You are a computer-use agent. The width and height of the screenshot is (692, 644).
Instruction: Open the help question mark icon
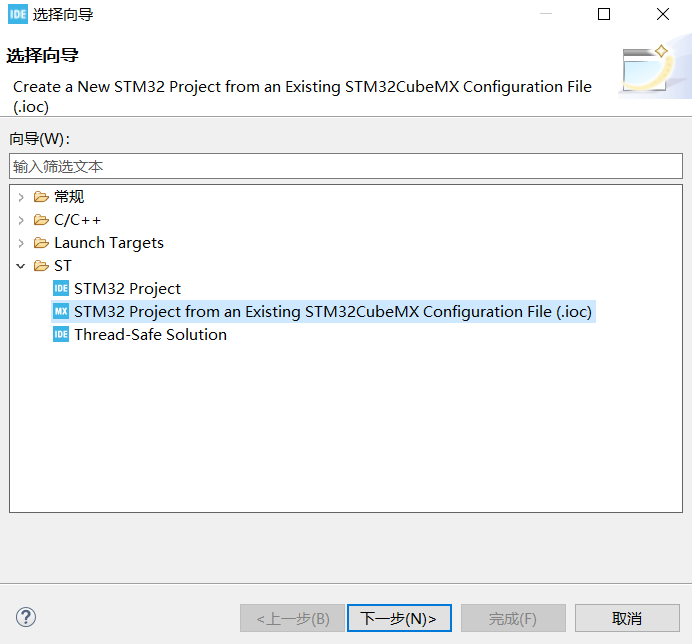tap(26, 617)
